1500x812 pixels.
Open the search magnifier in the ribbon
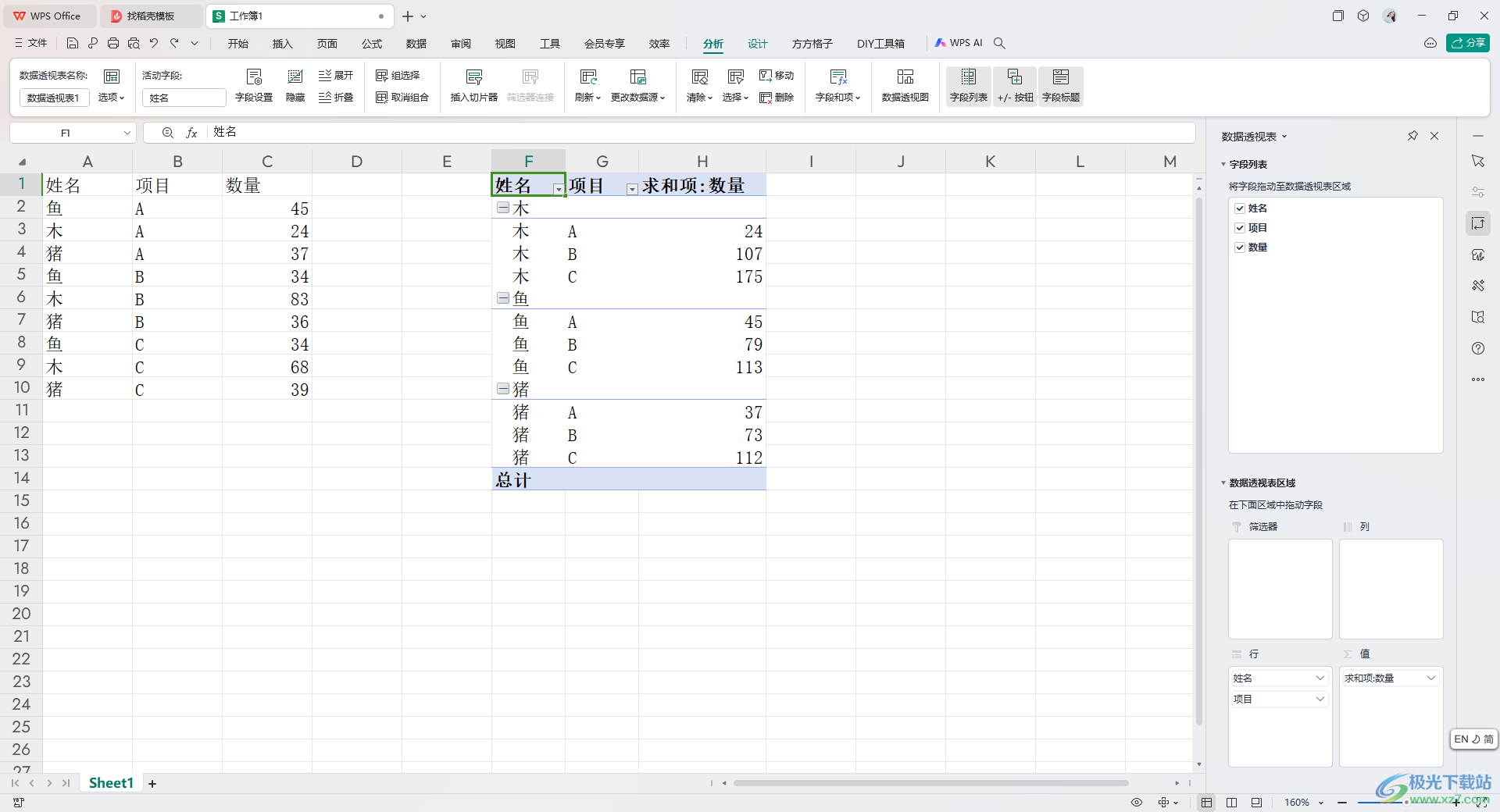[x=999, y=44]
